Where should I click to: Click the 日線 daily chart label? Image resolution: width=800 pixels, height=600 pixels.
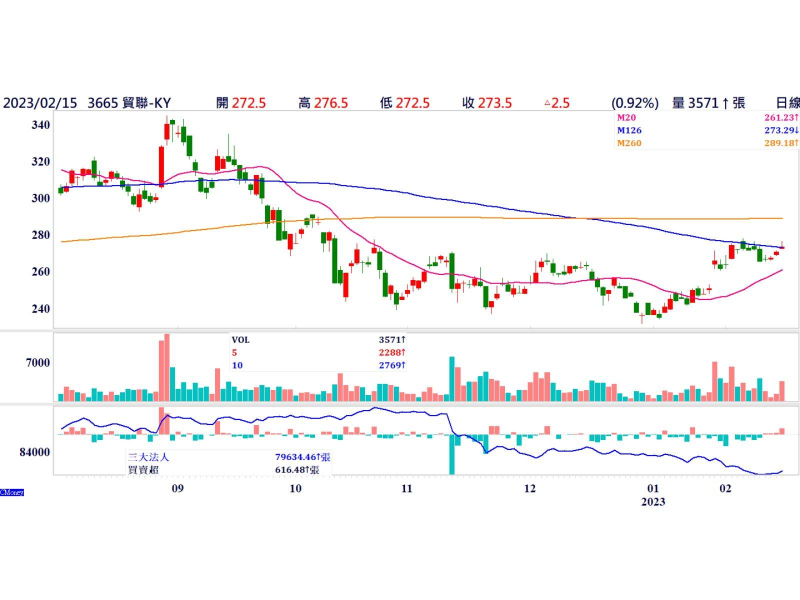[x=788, y=103]
